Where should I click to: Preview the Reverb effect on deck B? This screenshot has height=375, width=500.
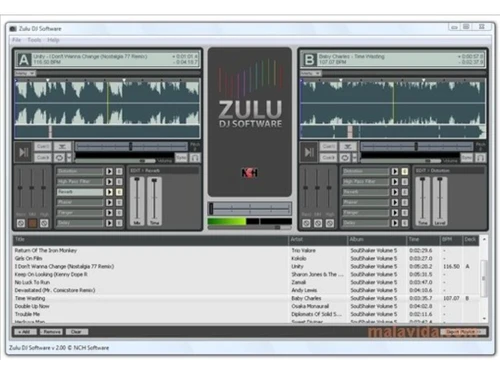395,192
